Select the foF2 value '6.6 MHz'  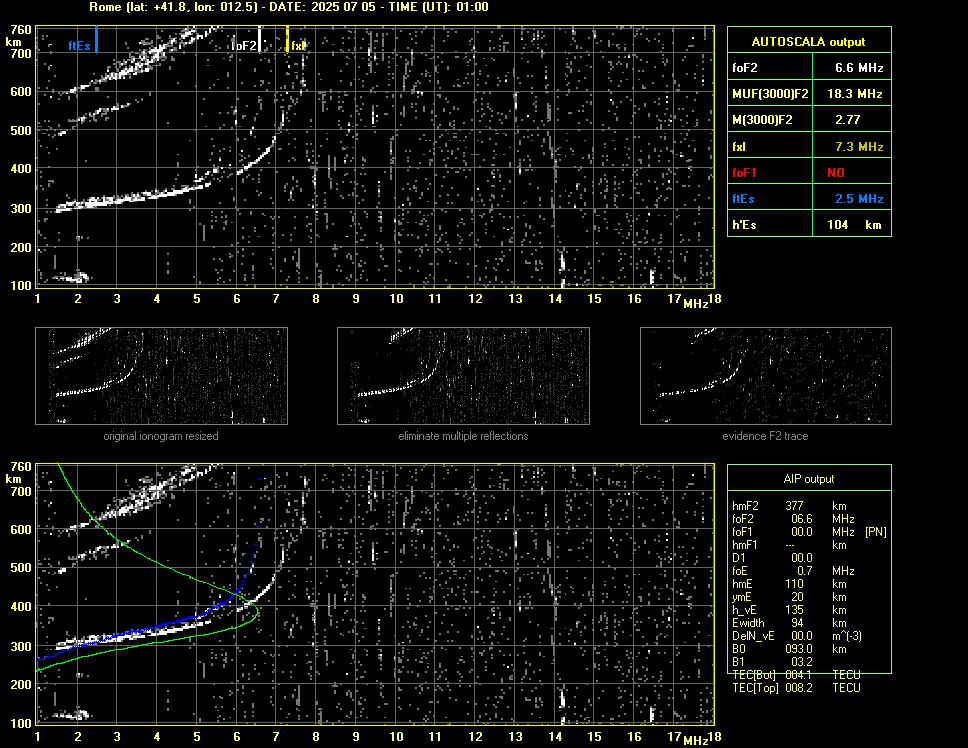(x=859, y=68)
